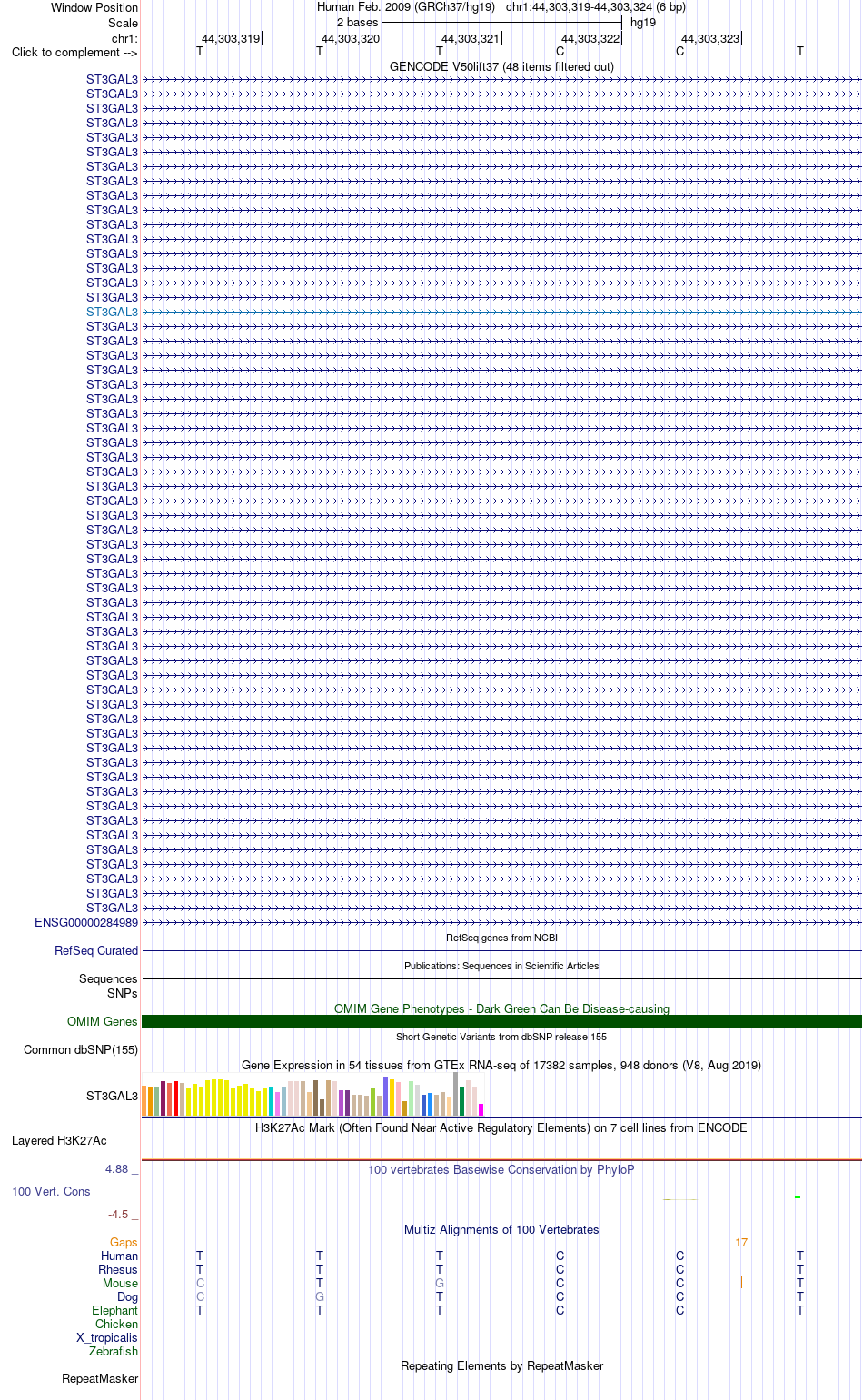Select the X_tropicalis alignment row label
The width and height of the screenshot is (863, 1400).
(x=107, y=1337)
